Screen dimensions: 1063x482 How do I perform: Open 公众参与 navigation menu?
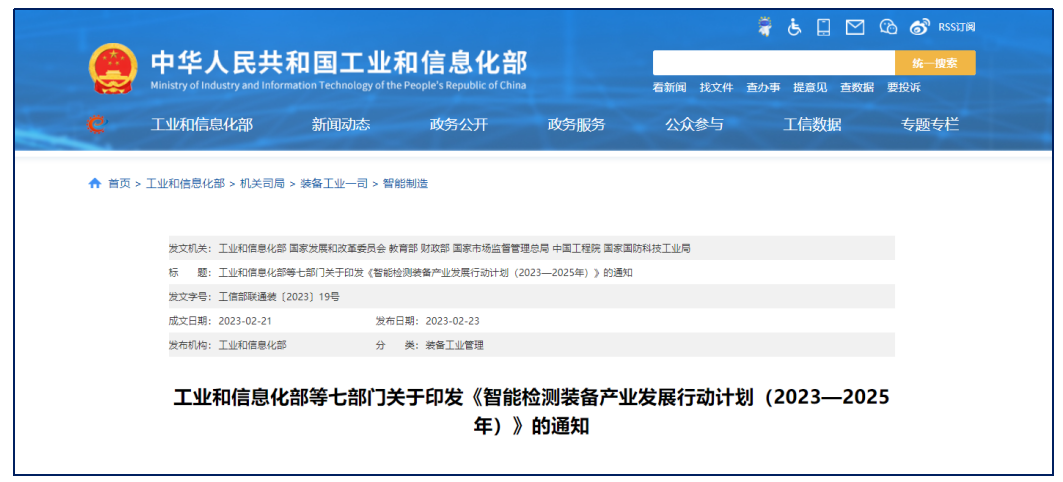point(694,125)
